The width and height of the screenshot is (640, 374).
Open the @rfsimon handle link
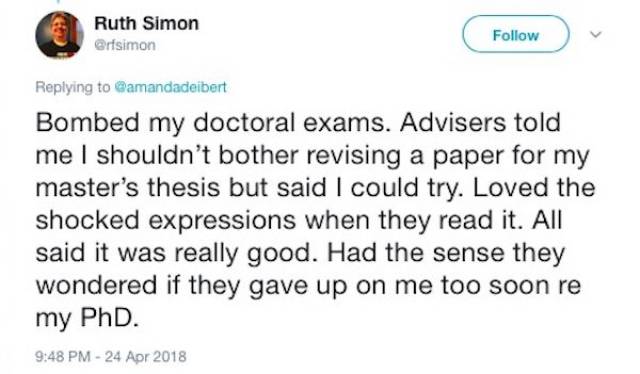pos(125,45)
